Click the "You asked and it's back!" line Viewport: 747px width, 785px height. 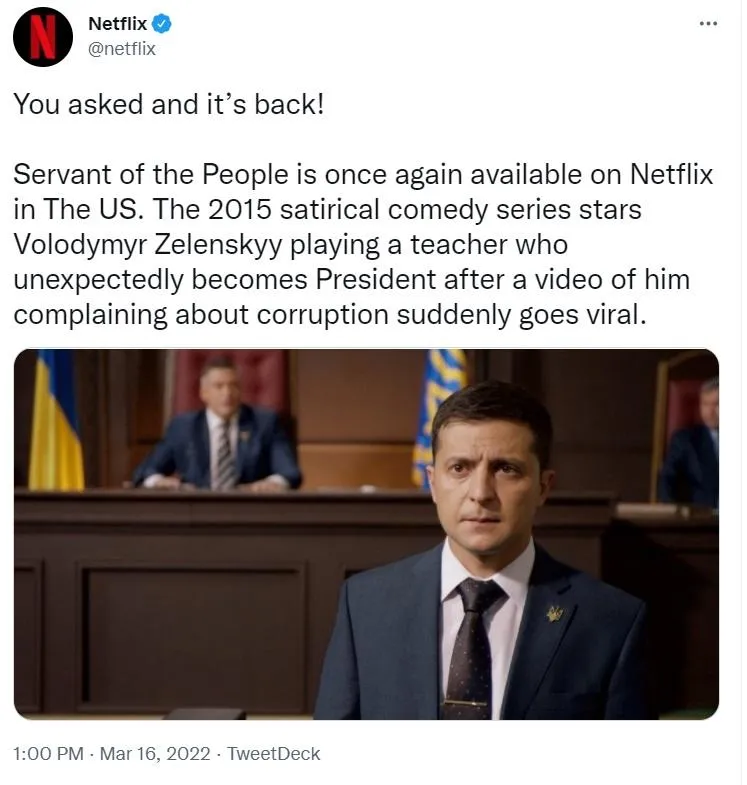tap(168, 105)
